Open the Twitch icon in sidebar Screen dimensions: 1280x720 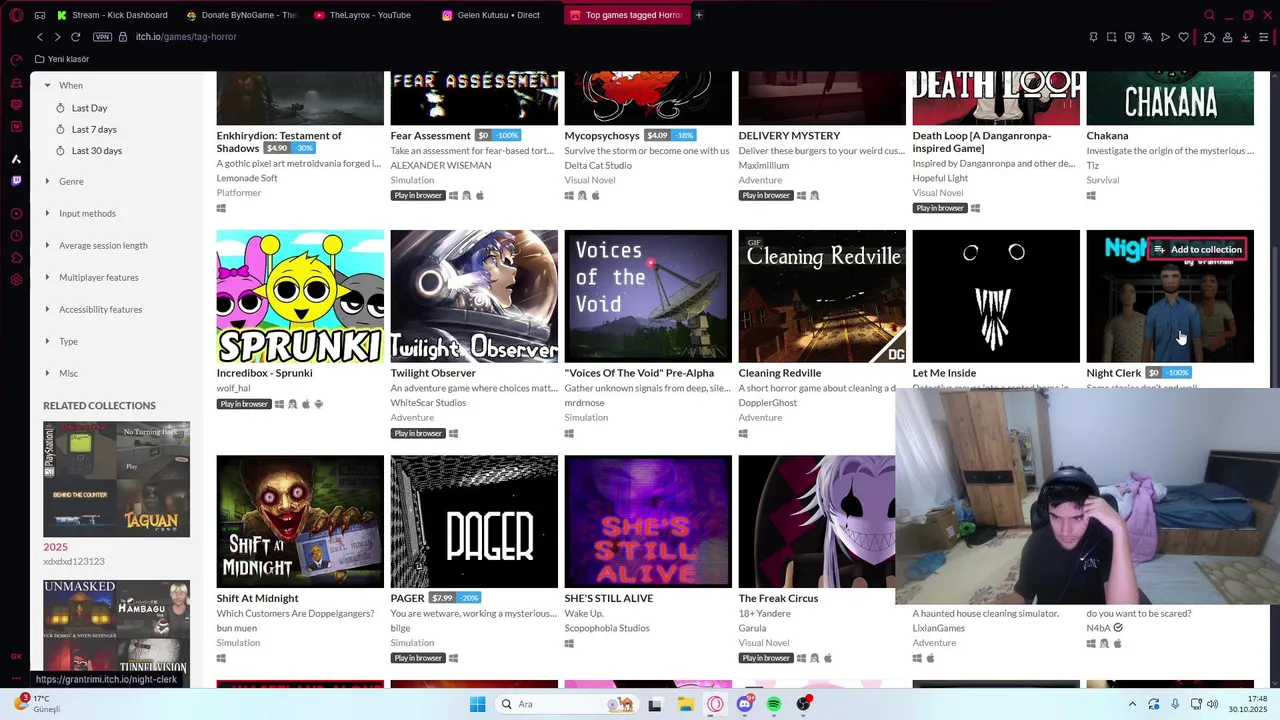point(16,181)
